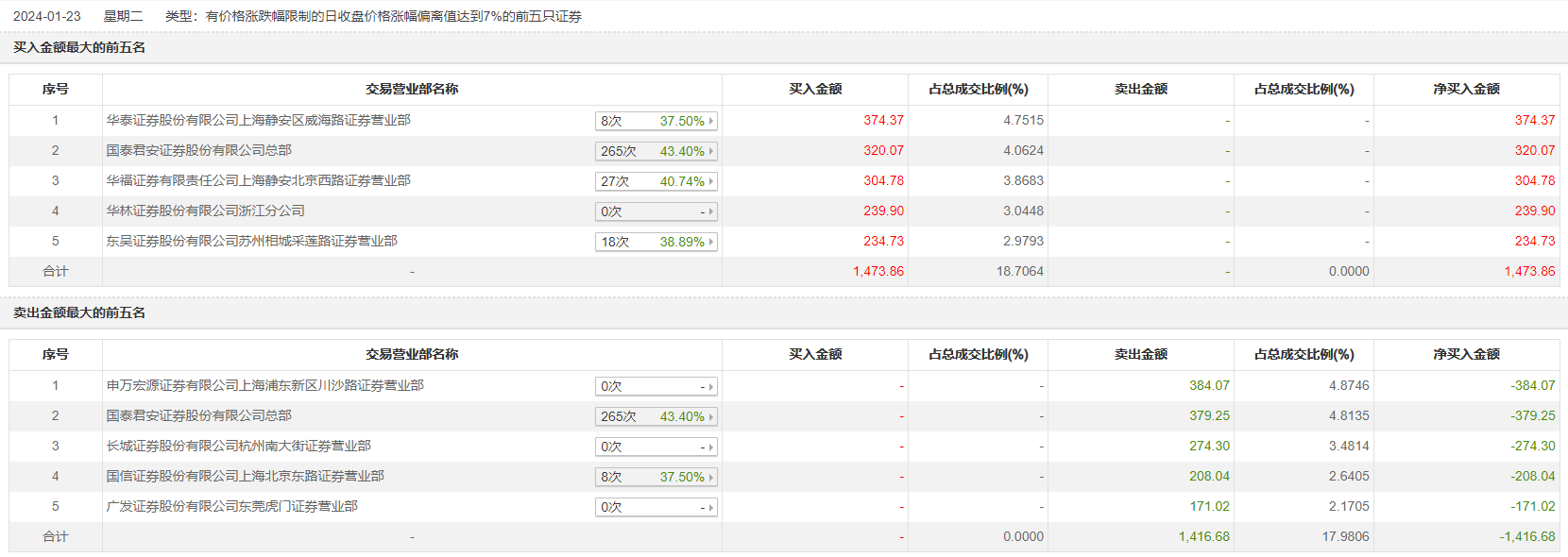Expand the 0次 box beside 华林证券浙江分公司
This screenshot has height=557, width=1568.
click(656, 211)
